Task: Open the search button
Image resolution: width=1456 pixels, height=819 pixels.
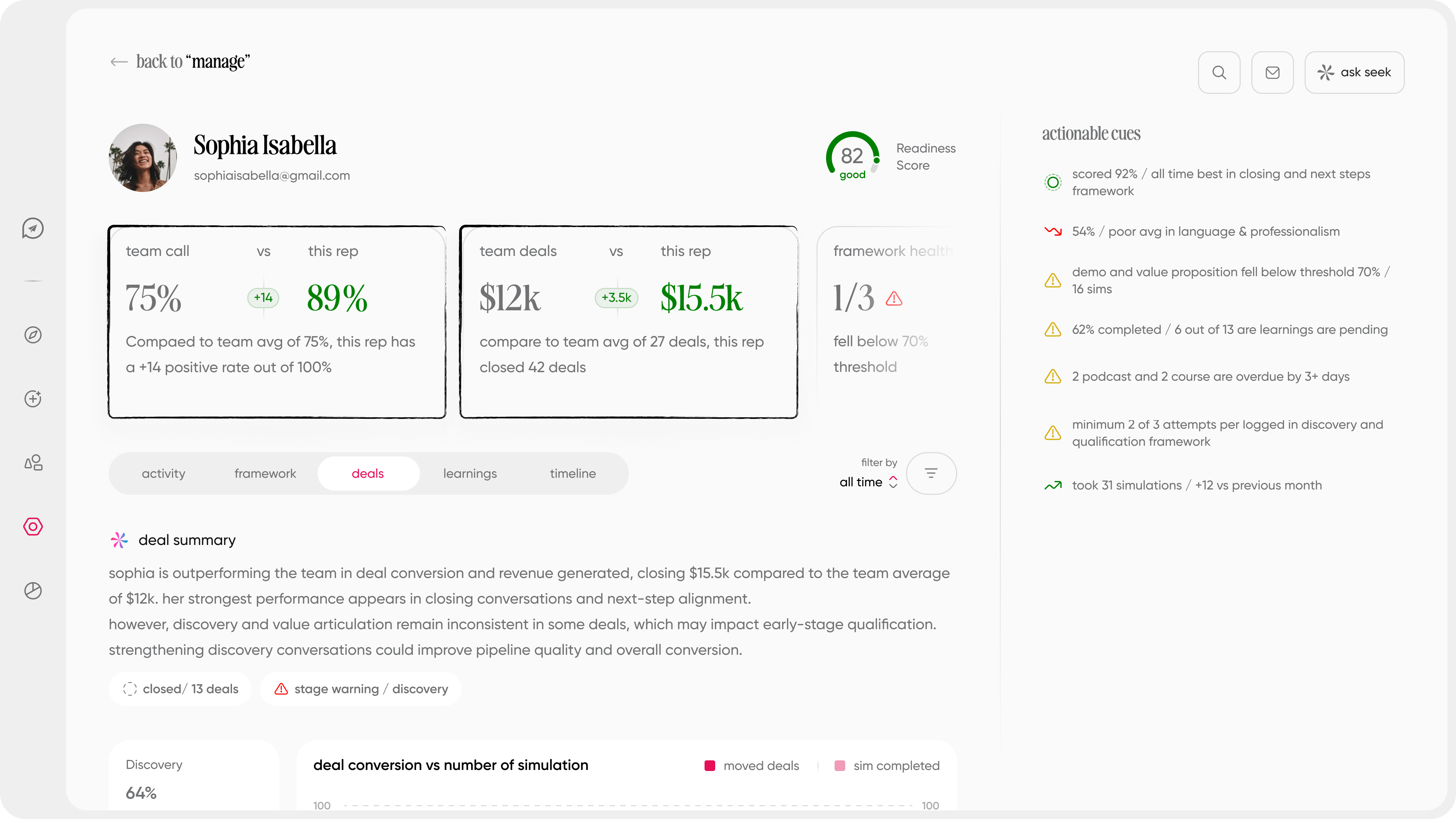Action: (1219, 73)
